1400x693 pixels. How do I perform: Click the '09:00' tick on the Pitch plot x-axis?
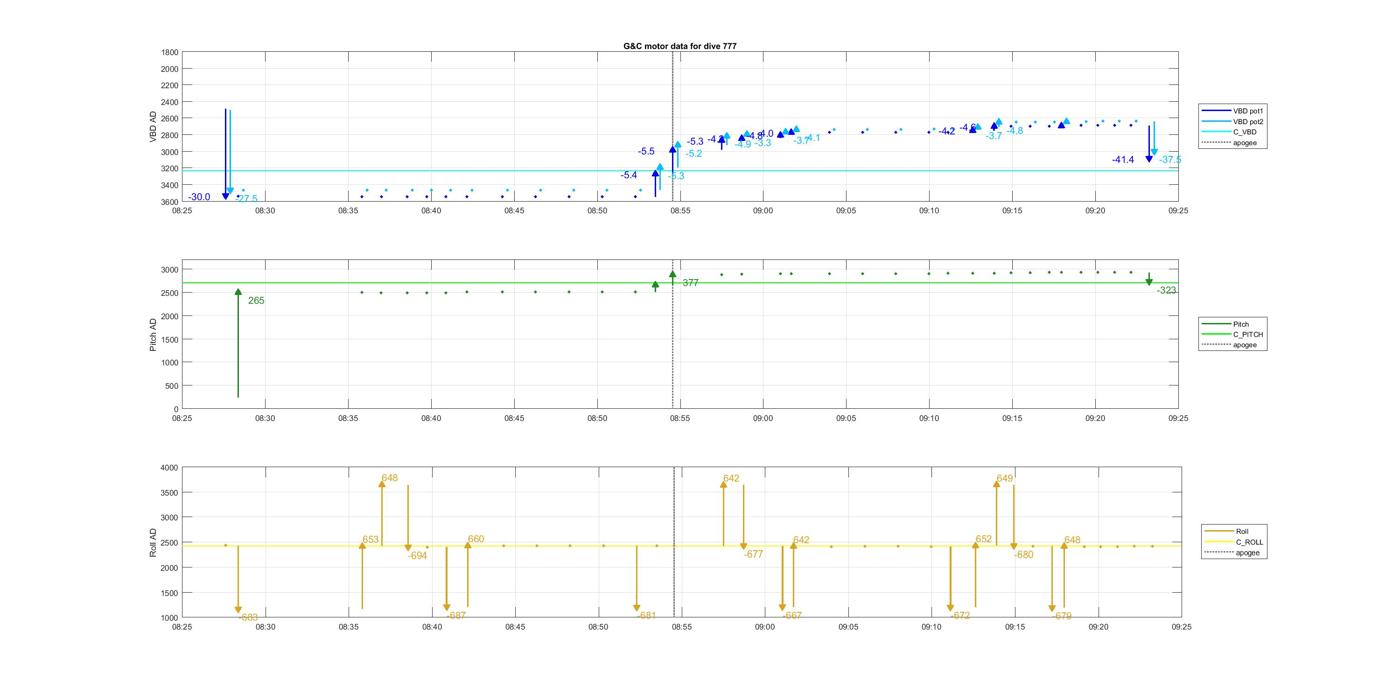(763, 419)
